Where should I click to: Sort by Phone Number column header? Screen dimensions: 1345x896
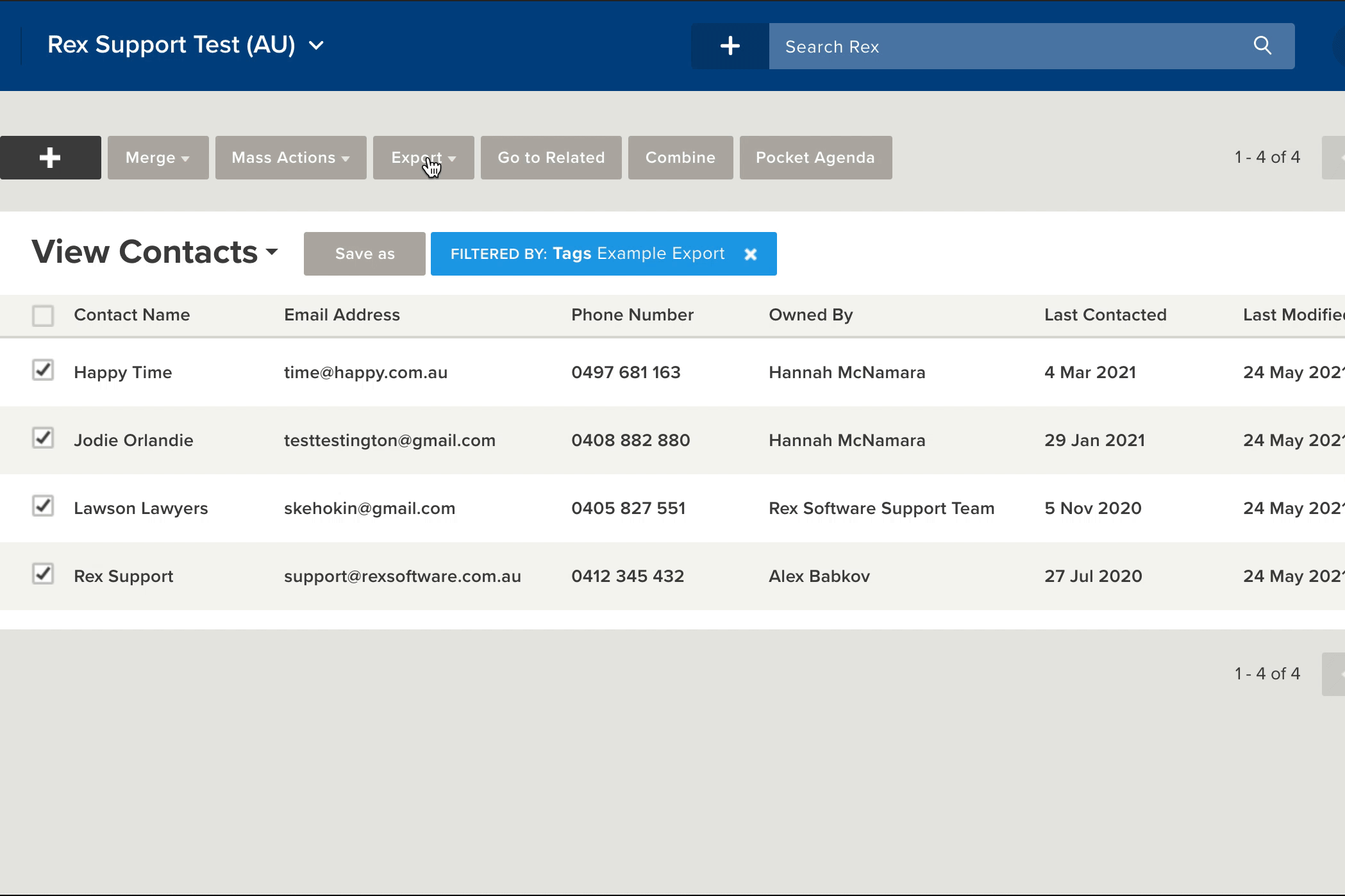pyautogui.click(x=633, y=315)
